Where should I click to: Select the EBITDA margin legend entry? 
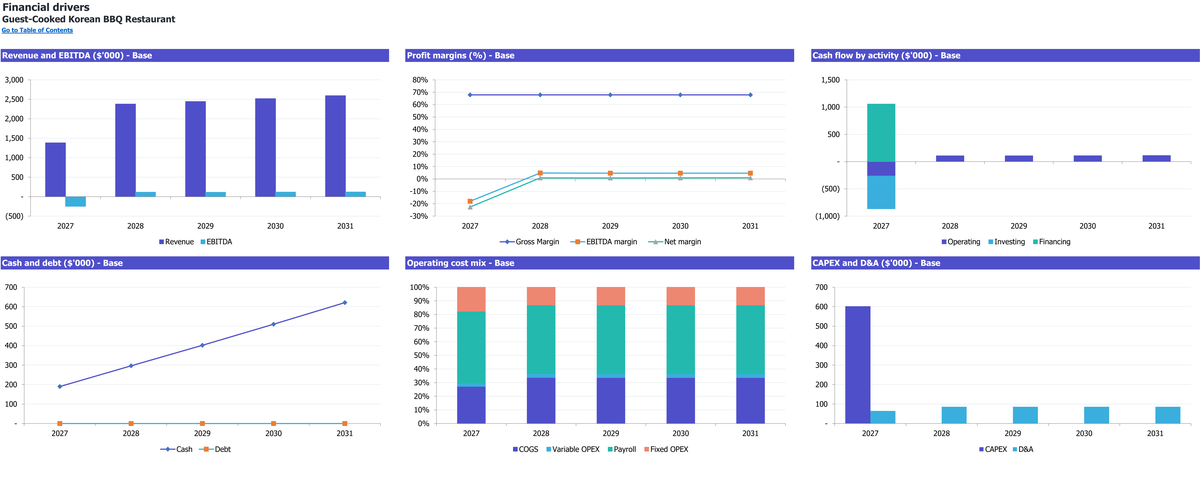tap(606, 242)
